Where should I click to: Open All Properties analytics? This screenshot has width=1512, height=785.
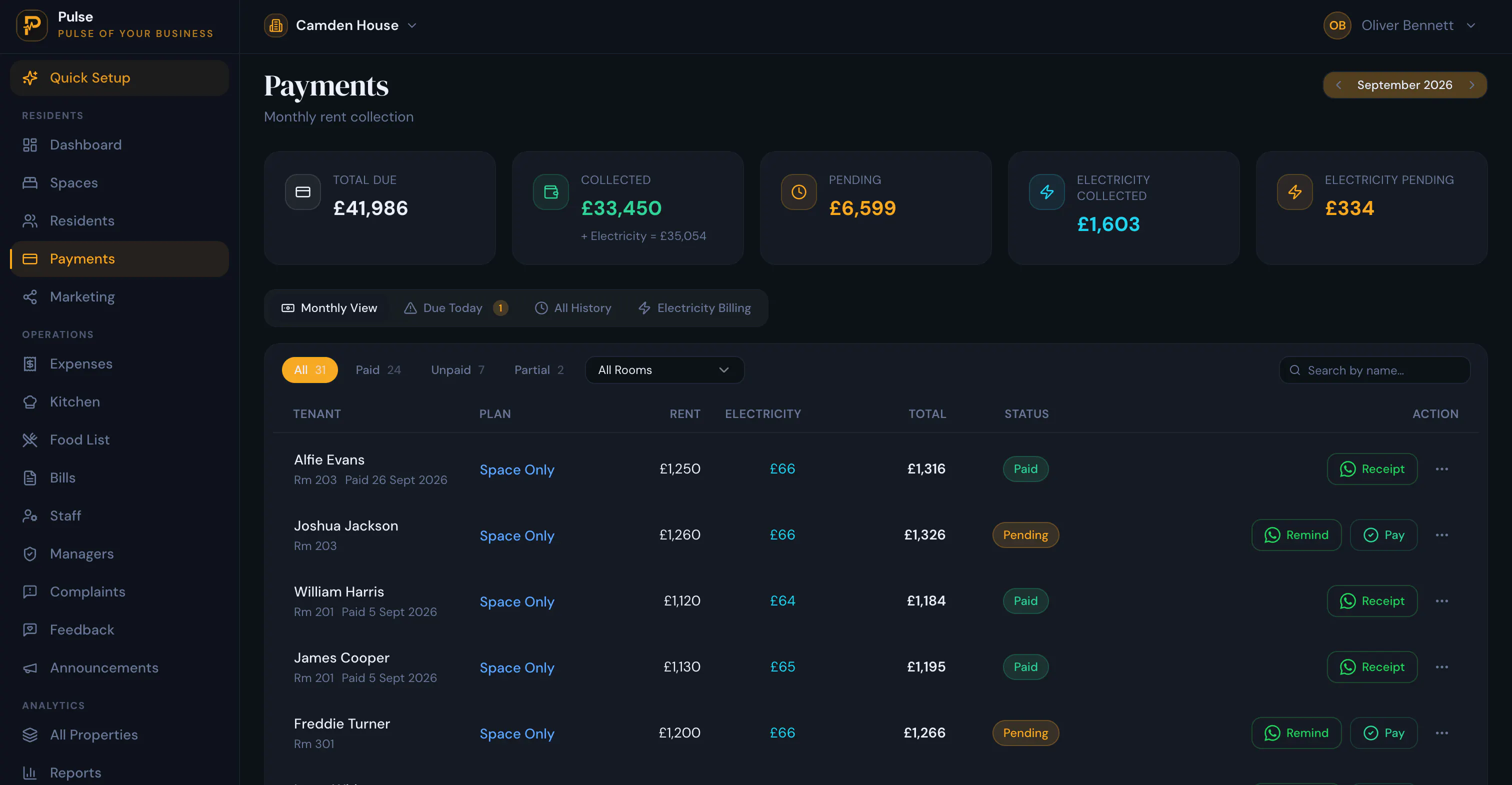coord(119,735)
